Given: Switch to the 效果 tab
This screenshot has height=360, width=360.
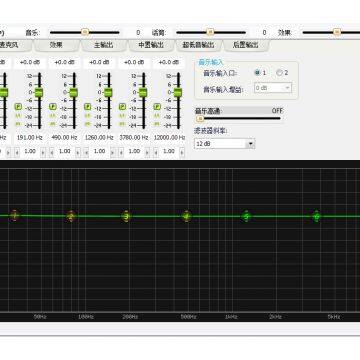Looking at the screenshot, I should (56, 45).
